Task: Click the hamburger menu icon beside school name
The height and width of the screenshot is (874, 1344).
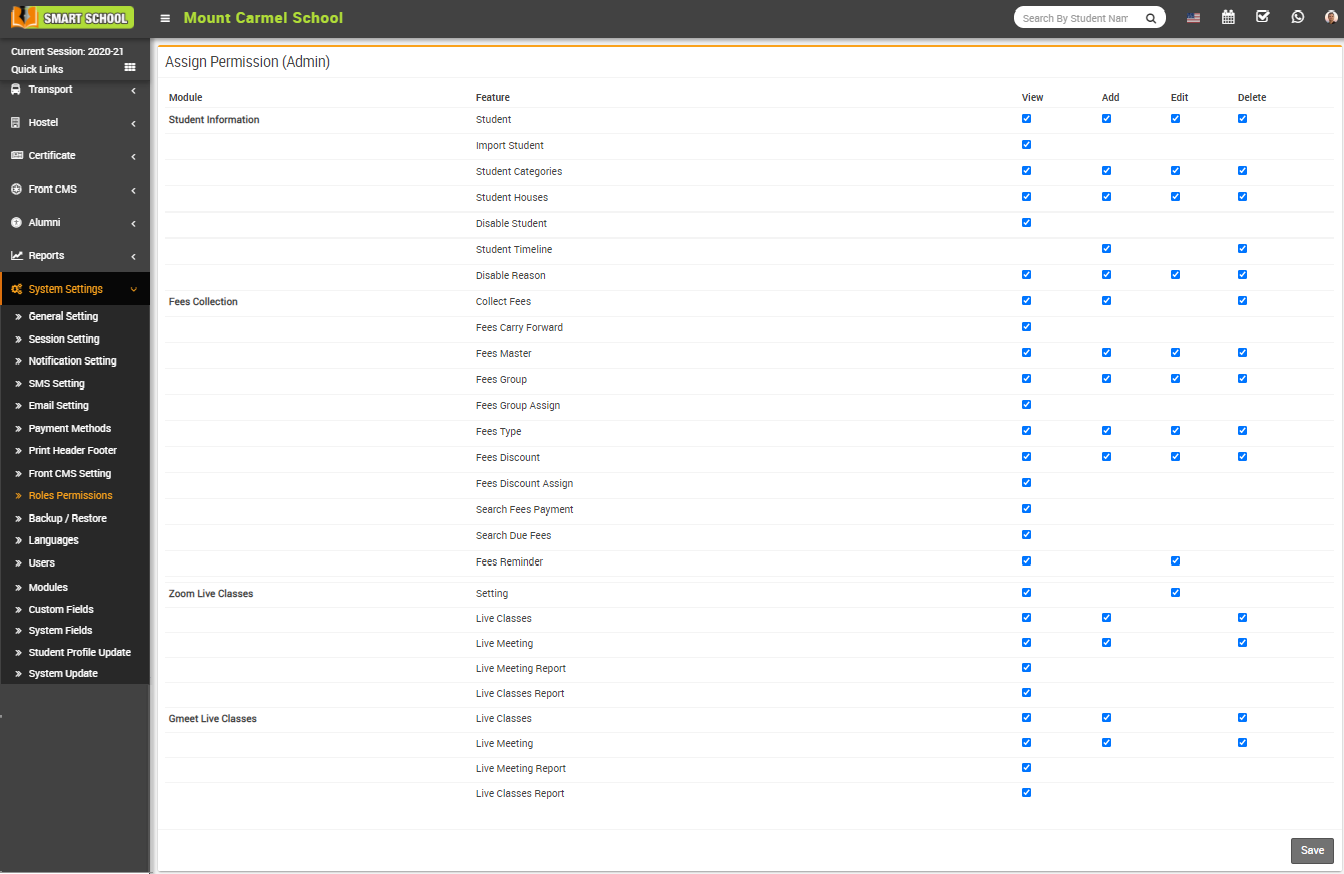Action: (x=164, y=17)
